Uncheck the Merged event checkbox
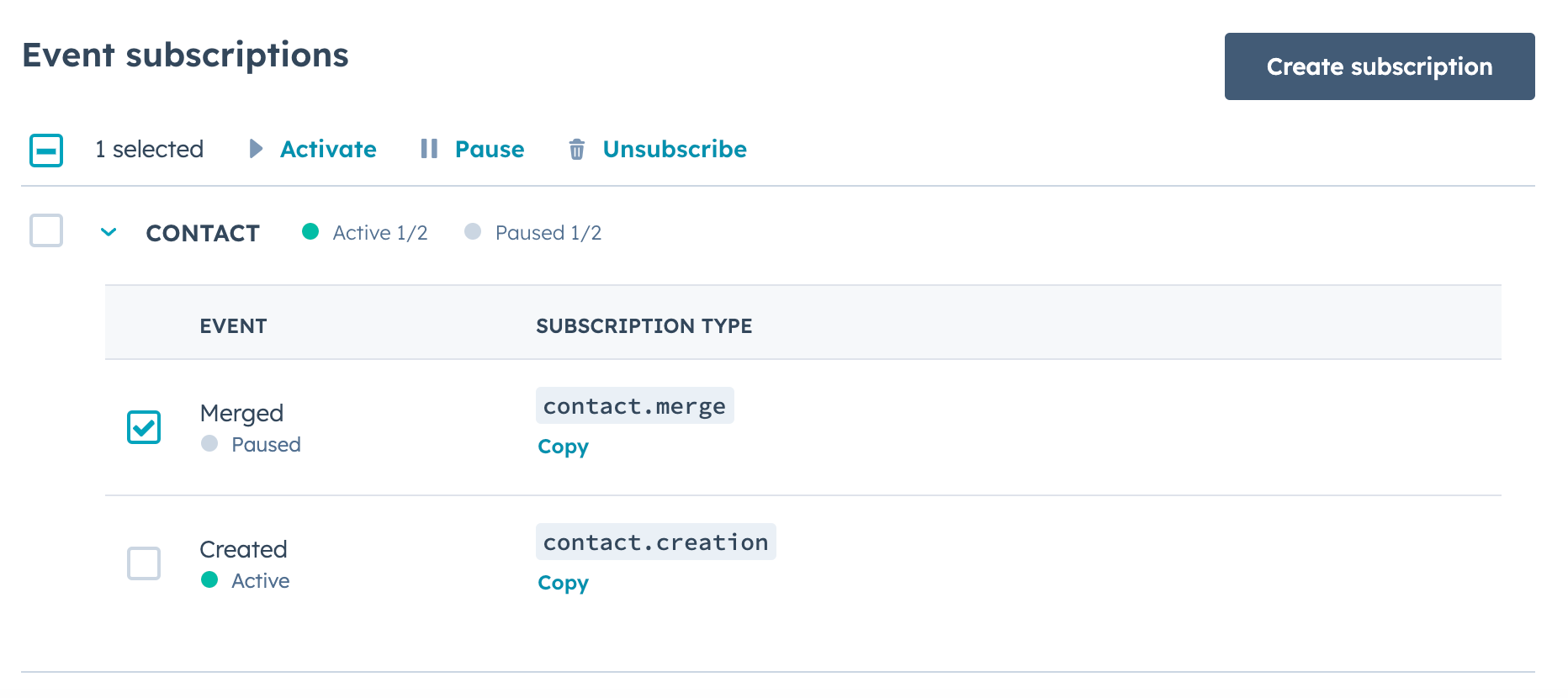This screenshot has height=698, width=1568. pyautogui.click(x=144, y=427)
